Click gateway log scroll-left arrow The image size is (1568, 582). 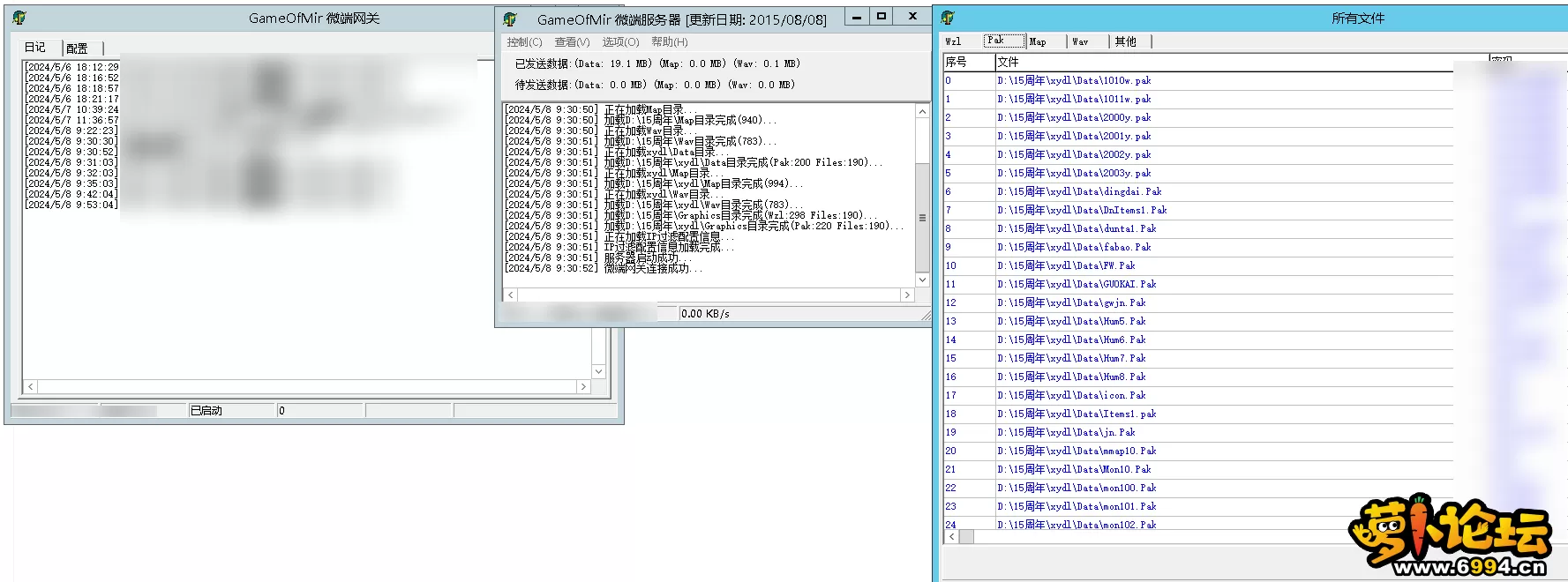31,387
